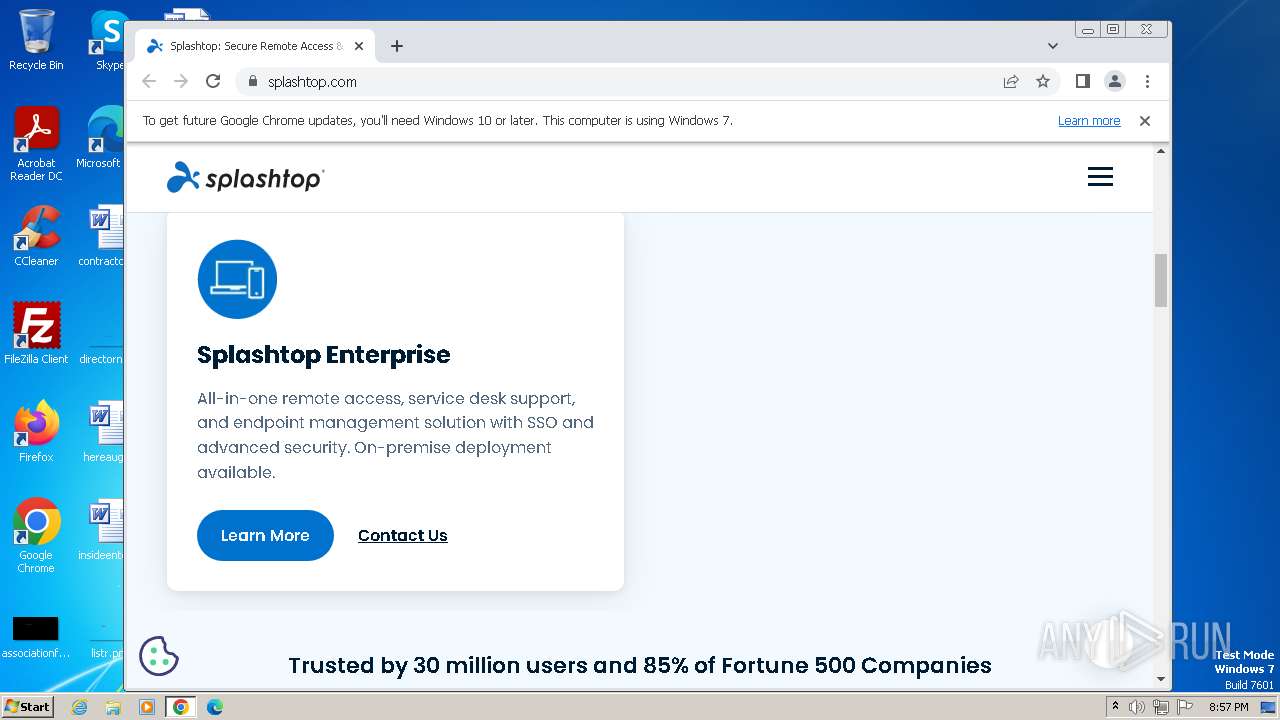This screenshot has height=720, width=1280.
Task: Click scrollbar down arrow
Action: pos(1161,679)
